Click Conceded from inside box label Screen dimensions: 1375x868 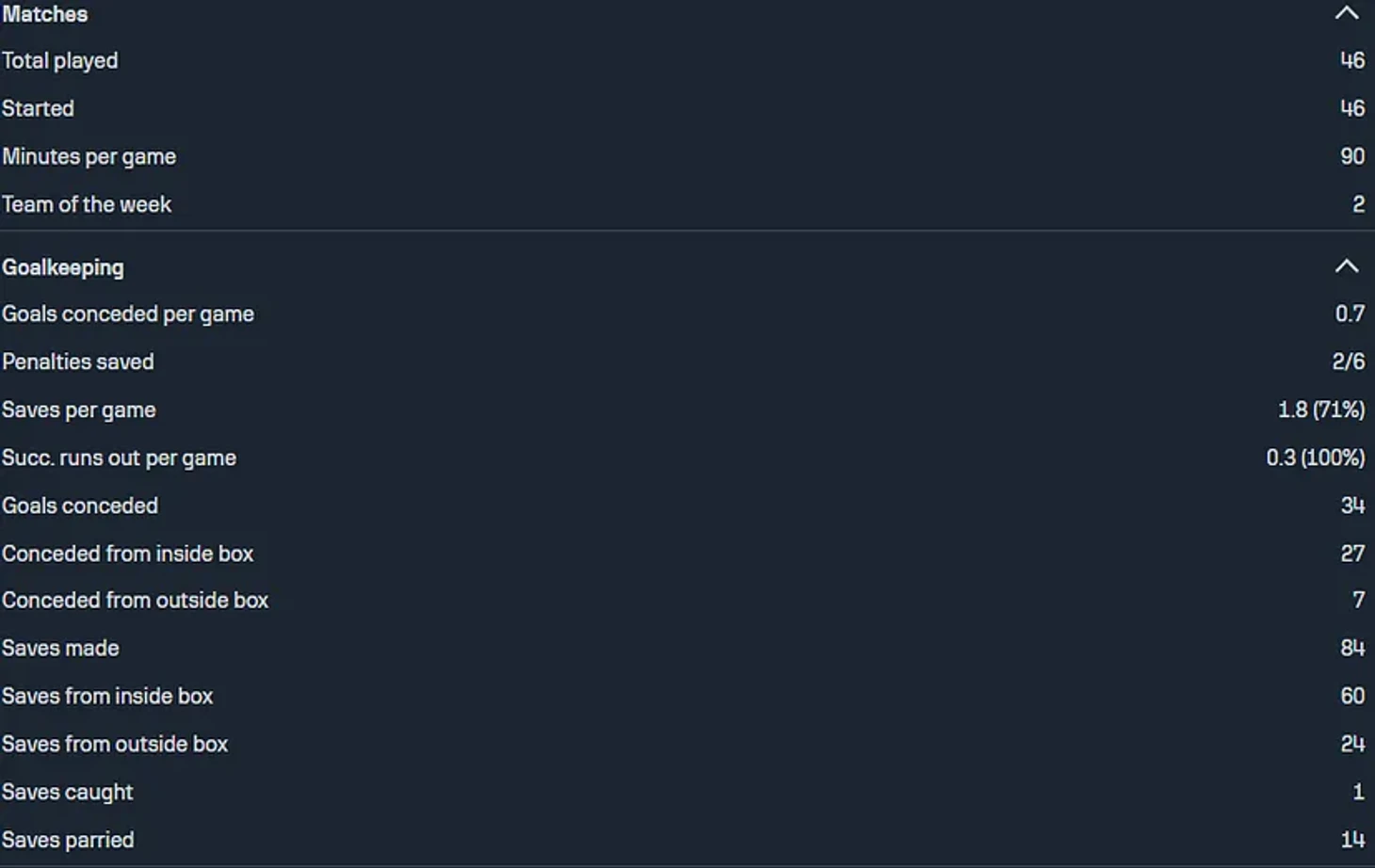click(128, 554)
